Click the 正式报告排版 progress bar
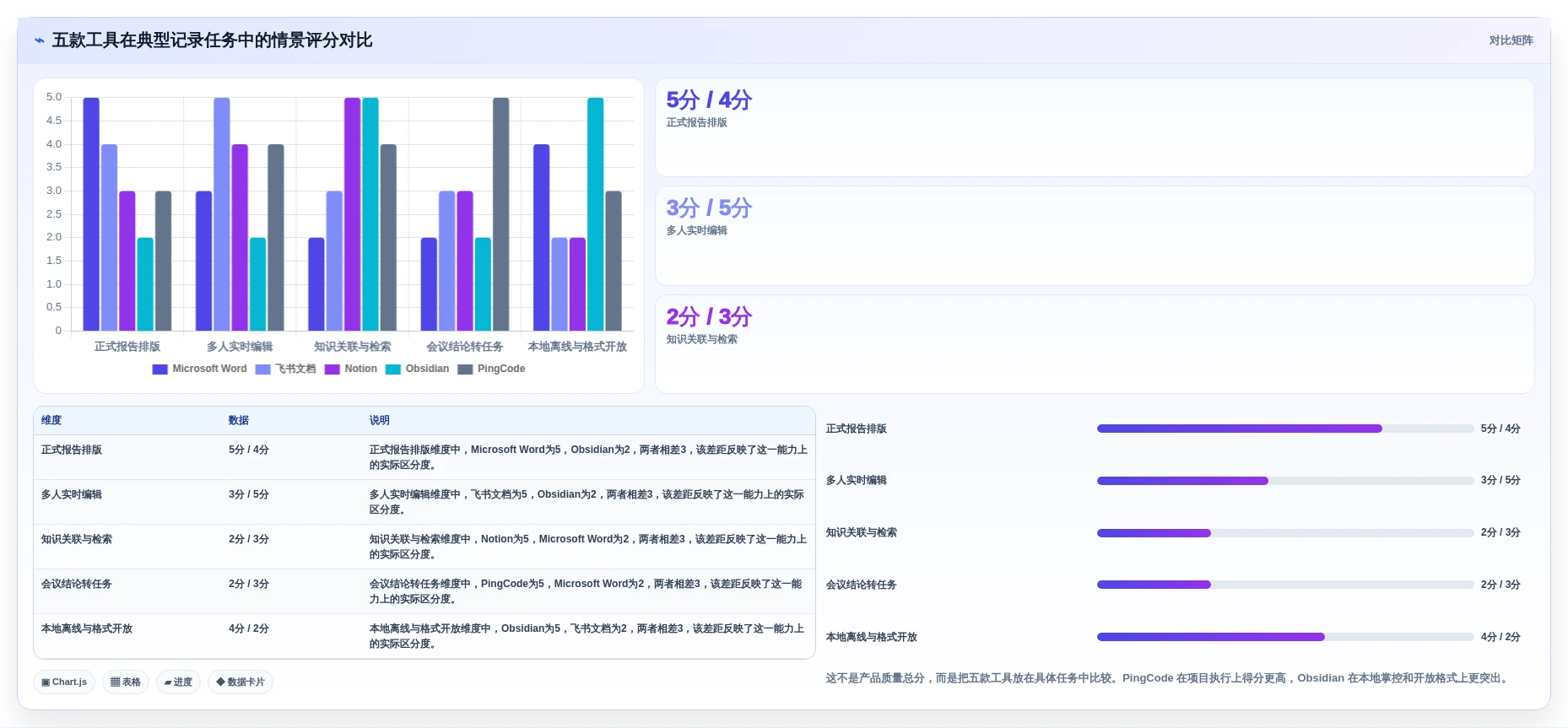This screenshot has height=728, width=1568. coord(1285,429)
